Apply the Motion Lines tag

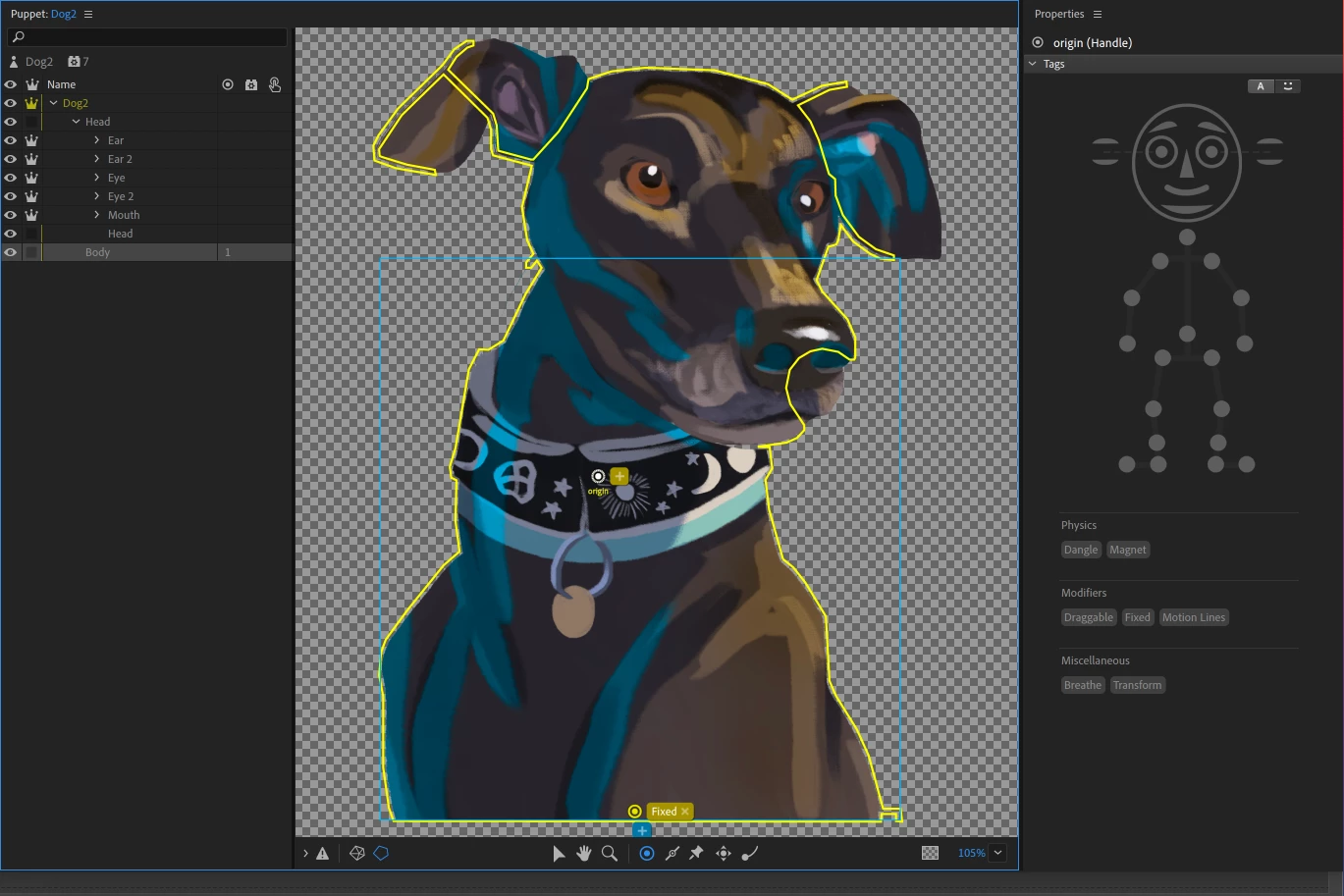point(1194,617)
